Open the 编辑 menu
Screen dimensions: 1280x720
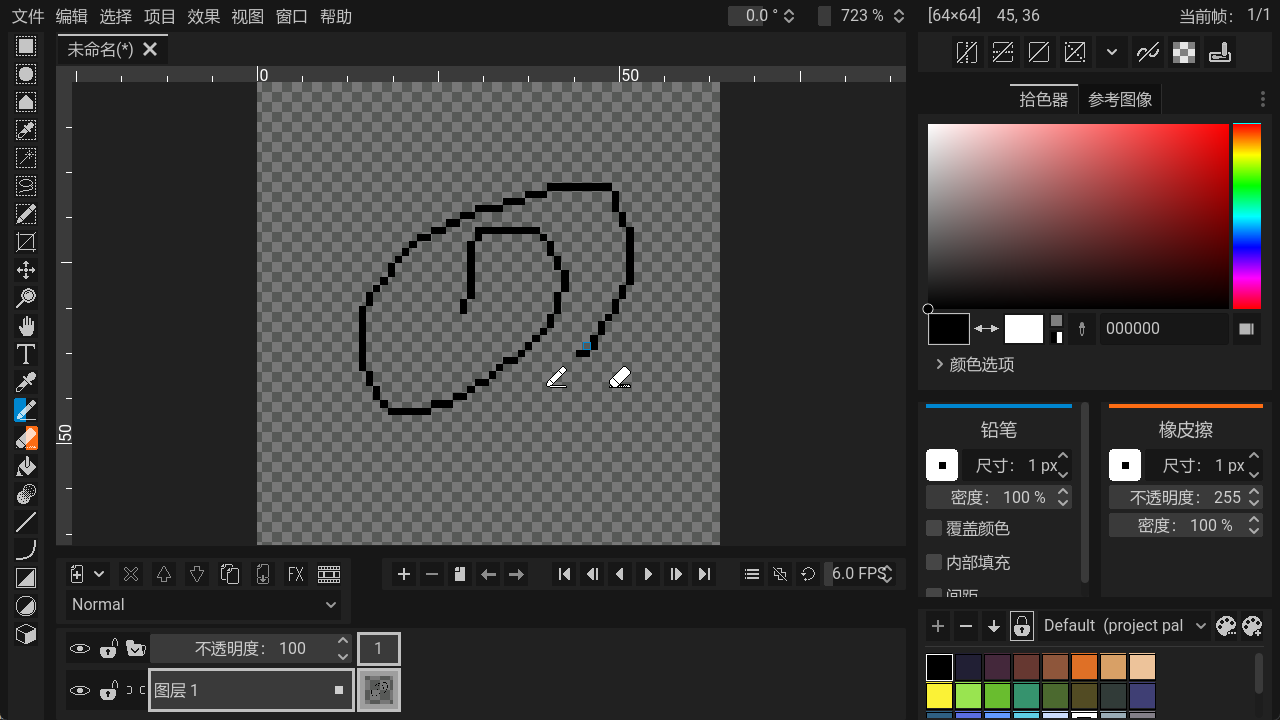pos(72,16)
